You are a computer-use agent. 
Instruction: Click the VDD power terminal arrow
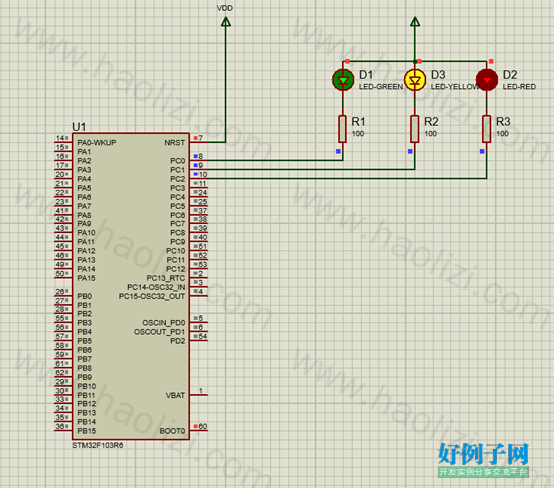(x=226, y=22)
